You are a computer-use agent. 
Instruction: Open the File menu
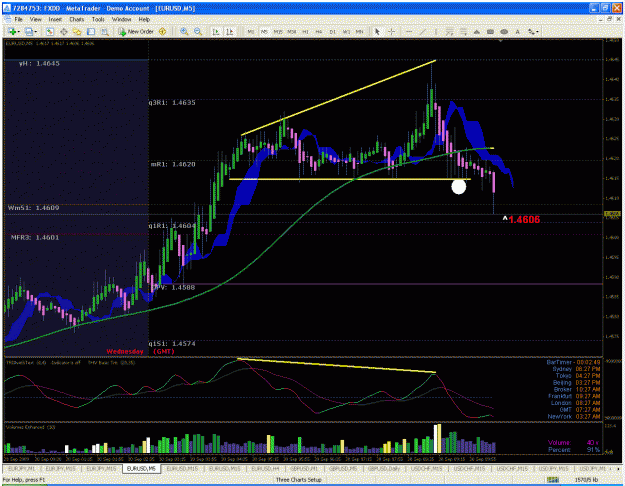pos(18,19)
